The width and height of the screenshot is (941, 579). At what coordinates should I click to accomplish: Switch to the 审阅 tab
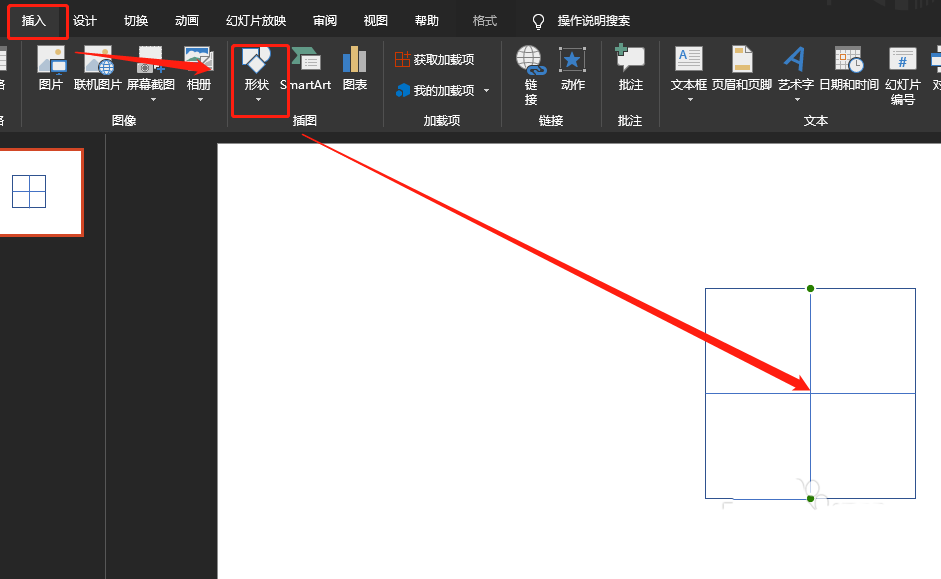325,21
